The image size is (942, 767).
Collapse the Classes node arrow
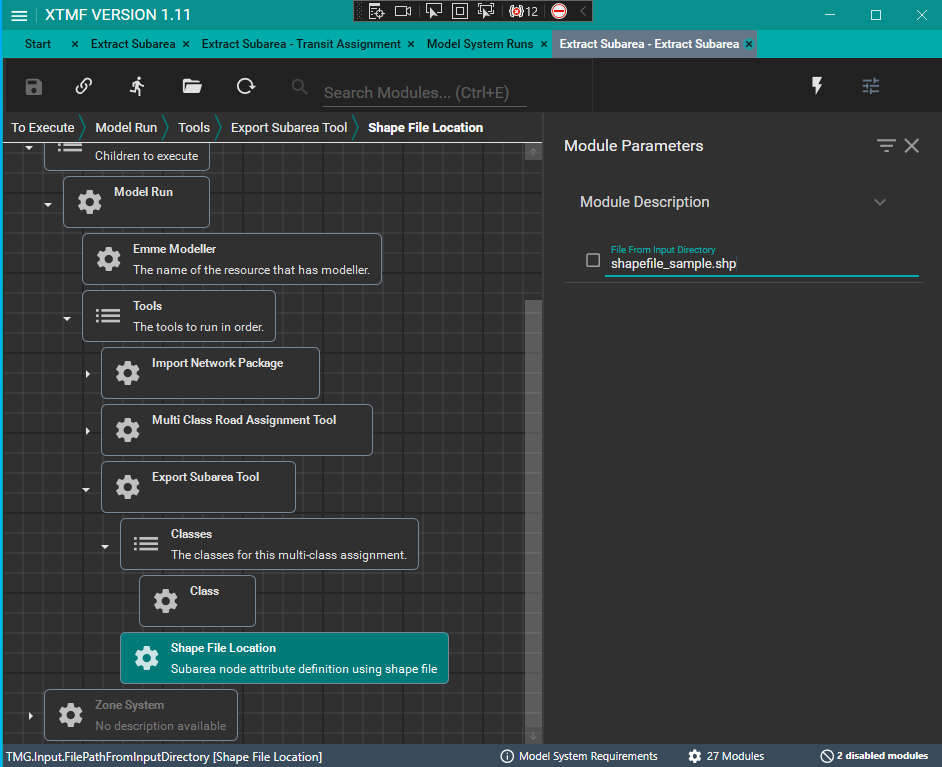[105, 547]
